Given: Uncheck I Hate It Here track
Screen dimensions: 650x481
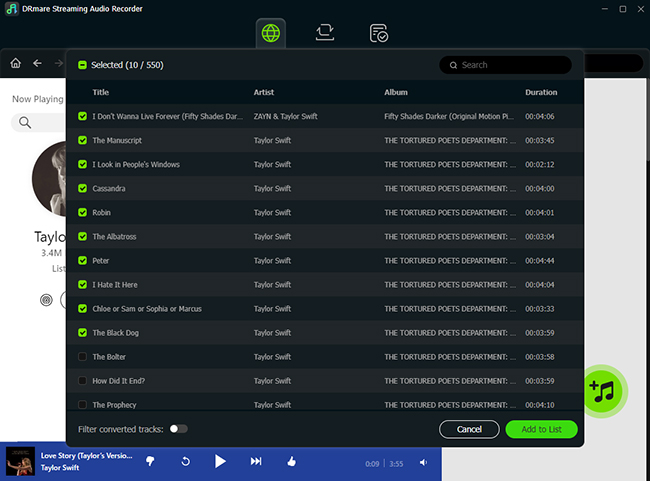Looking at the screenshot, I should click(82, 284).
